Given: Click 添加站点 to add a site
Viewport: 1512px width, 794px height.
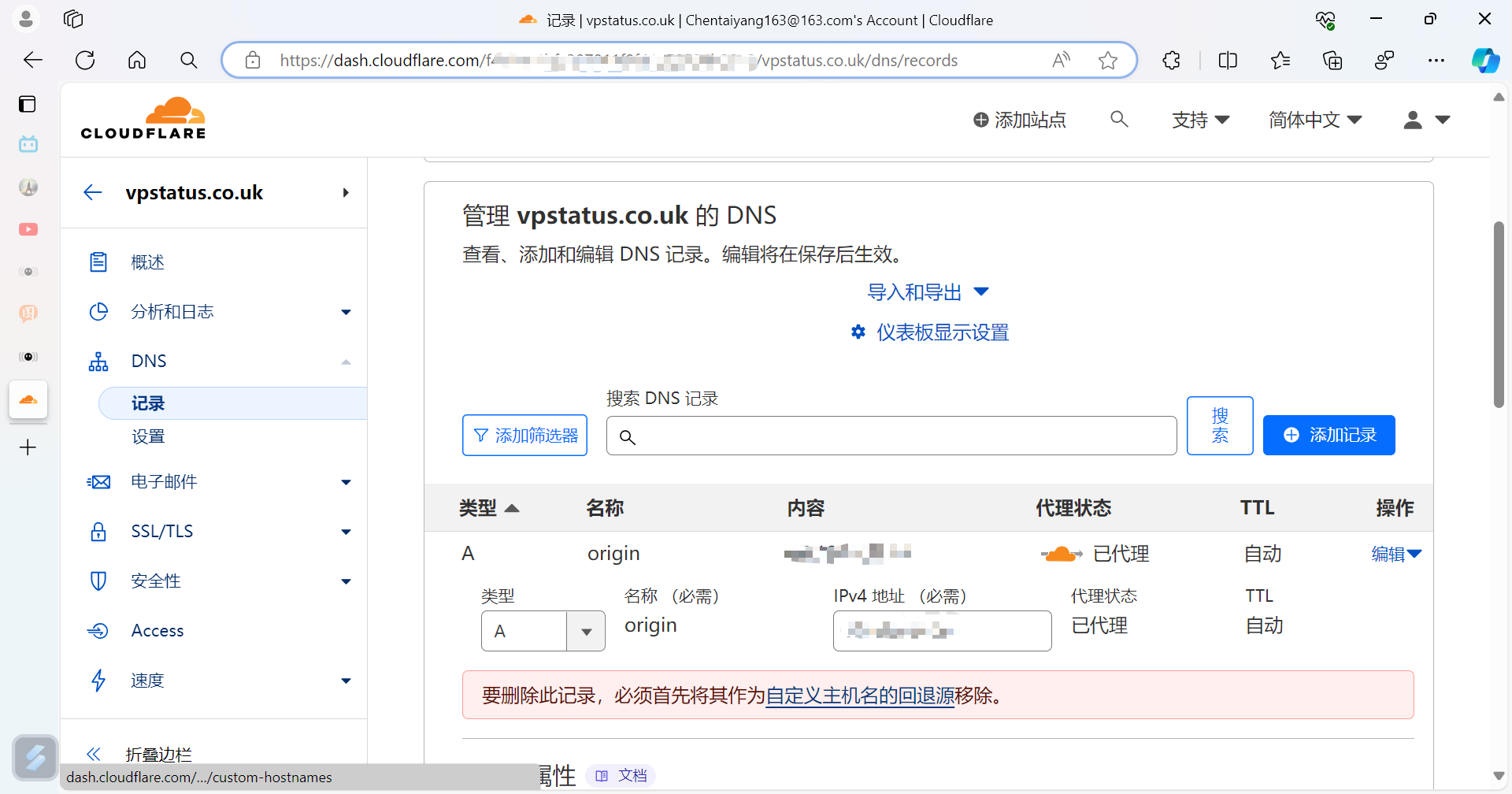Looking at the screenshot, I should tap(1019, 120).
